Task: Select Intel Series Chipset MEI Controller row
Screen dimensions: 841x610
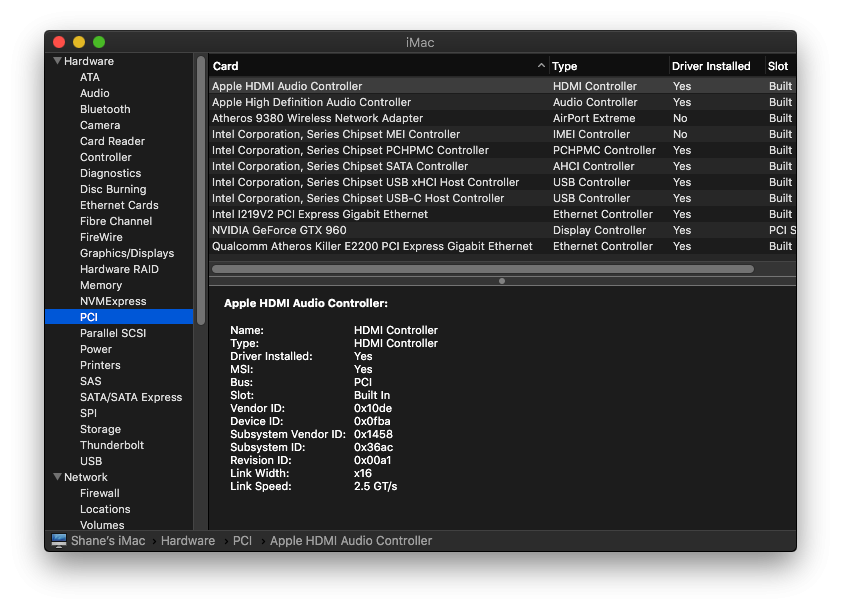Action: tap(502, 134)
